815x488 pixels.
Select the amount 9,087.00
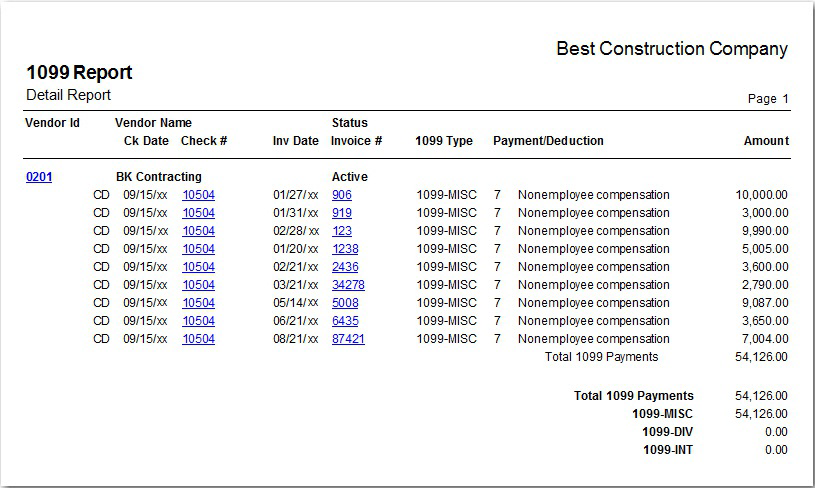(x=765, y=303)
